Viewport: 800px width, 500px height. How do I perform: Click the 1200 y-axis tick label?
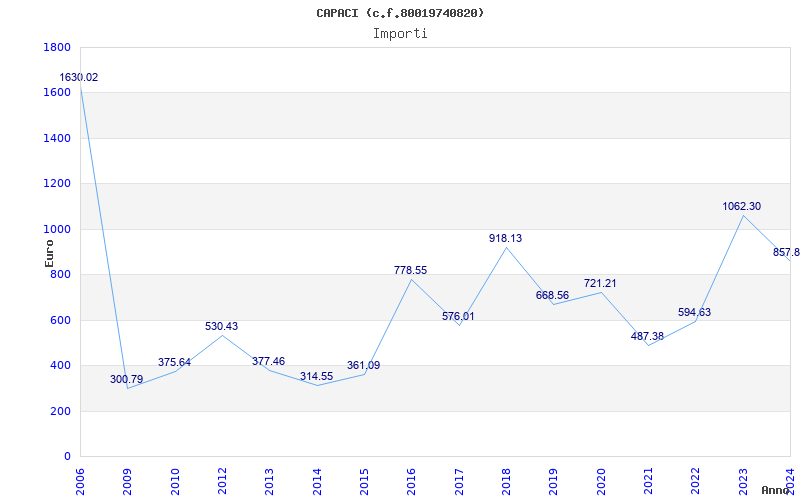click(57, 184)
